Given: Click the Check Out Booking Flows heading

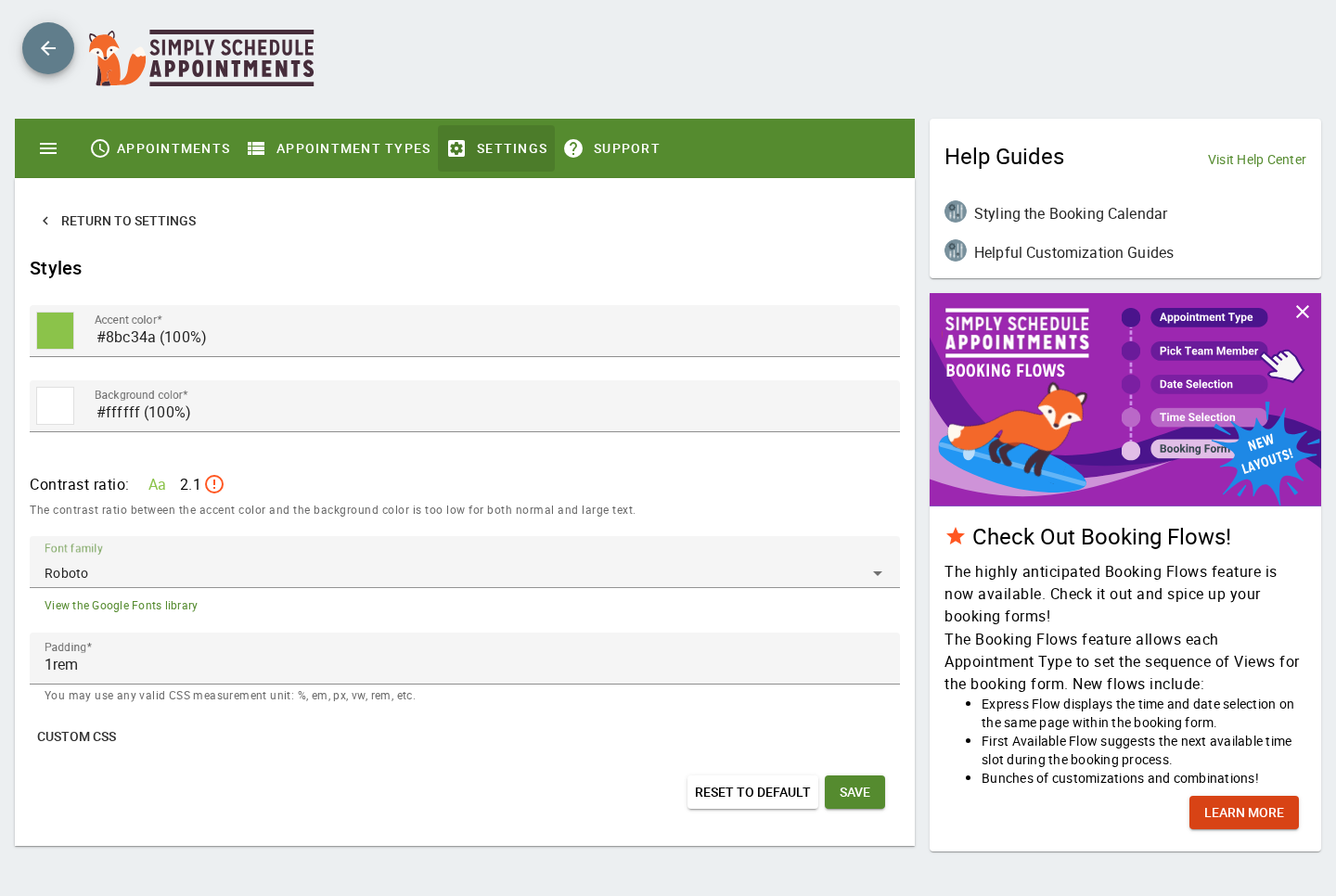Looking at the screenshot, I should point(1101,537).
